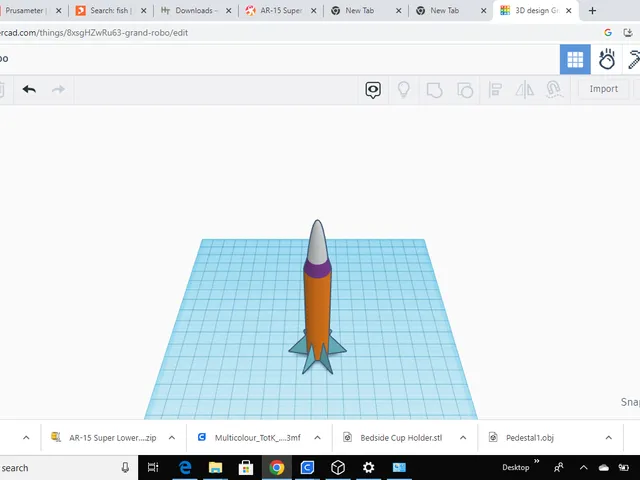Open the People icon in system tray
This screenshot has height=480, width=640.
559,467
